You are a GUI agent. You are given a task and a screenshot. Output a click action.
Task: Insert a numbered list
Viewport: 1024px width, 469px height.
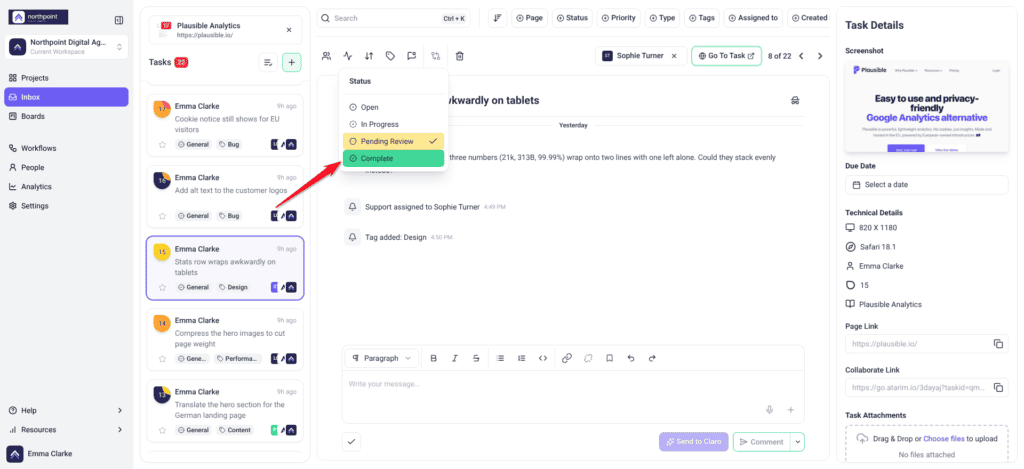[521, 358]
